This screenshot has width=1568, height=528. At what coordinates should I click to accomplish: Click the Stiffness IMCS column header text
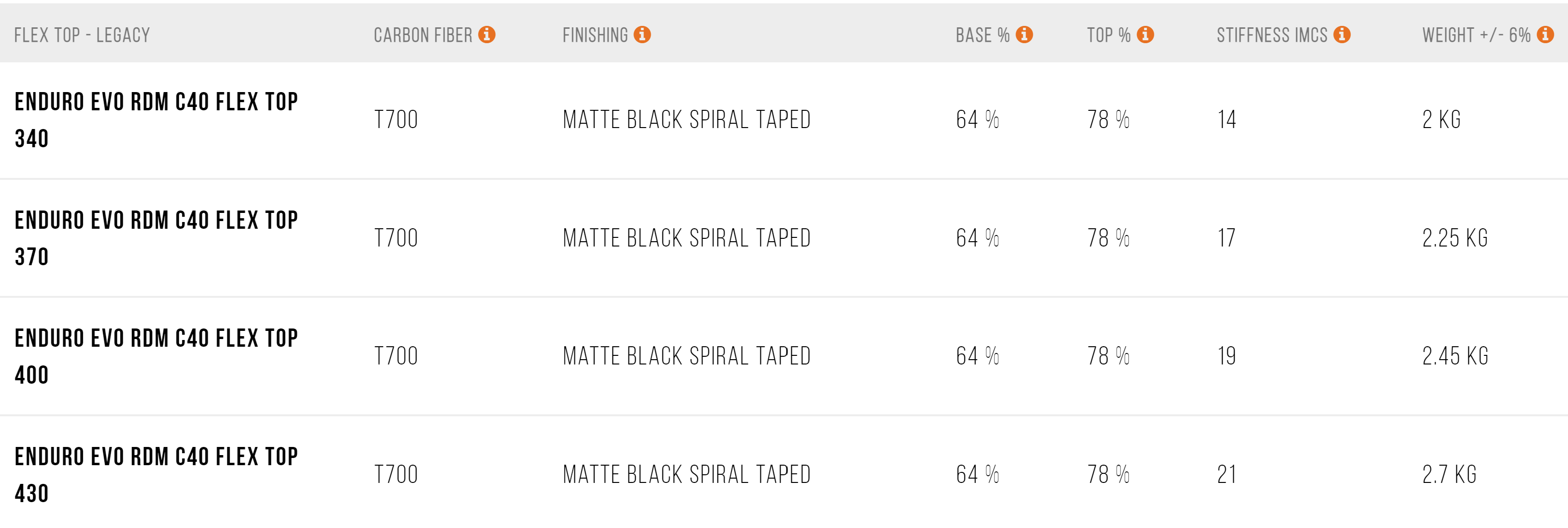coord(1272,35)
